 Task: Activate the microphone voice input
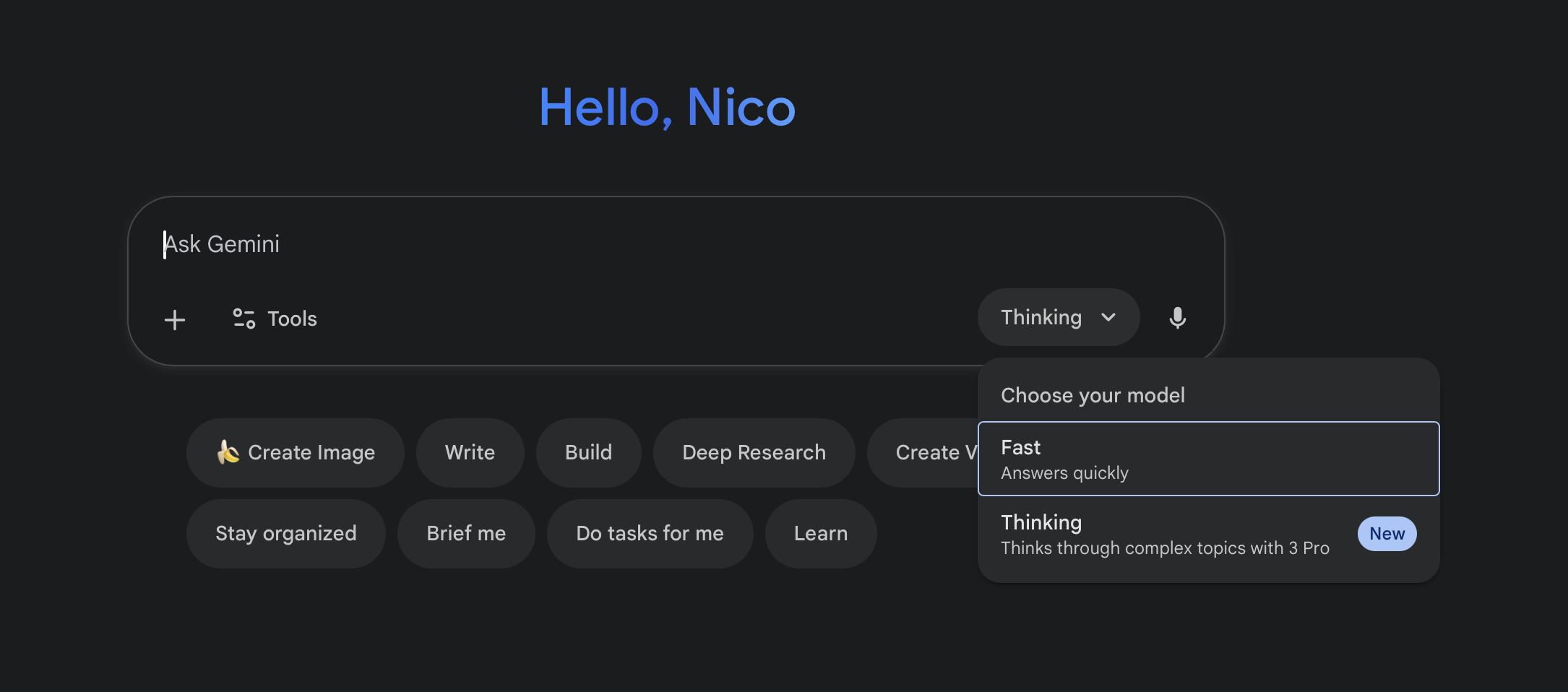pyautogui.click(x=1177, y=318)
